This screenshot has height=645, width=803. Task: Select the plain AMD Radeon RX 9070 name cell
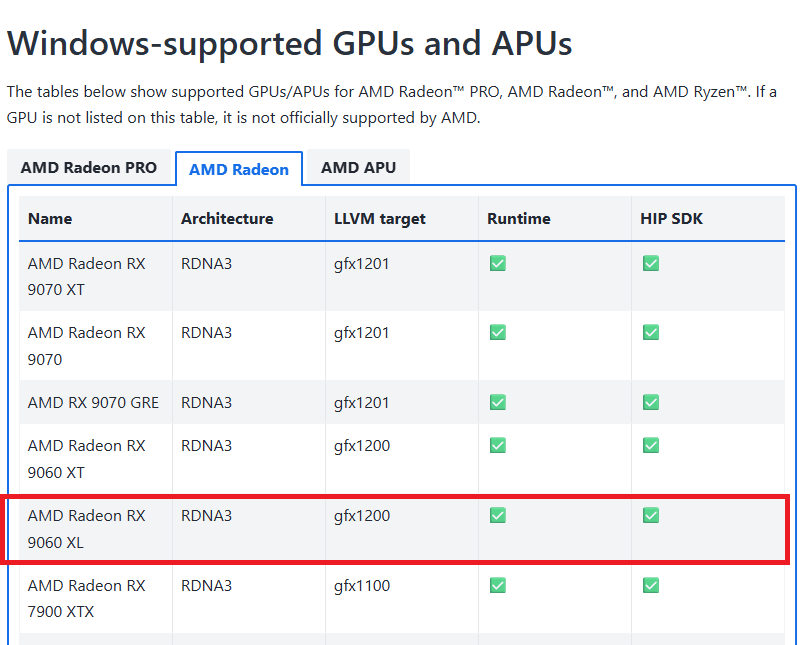(96, 346)
